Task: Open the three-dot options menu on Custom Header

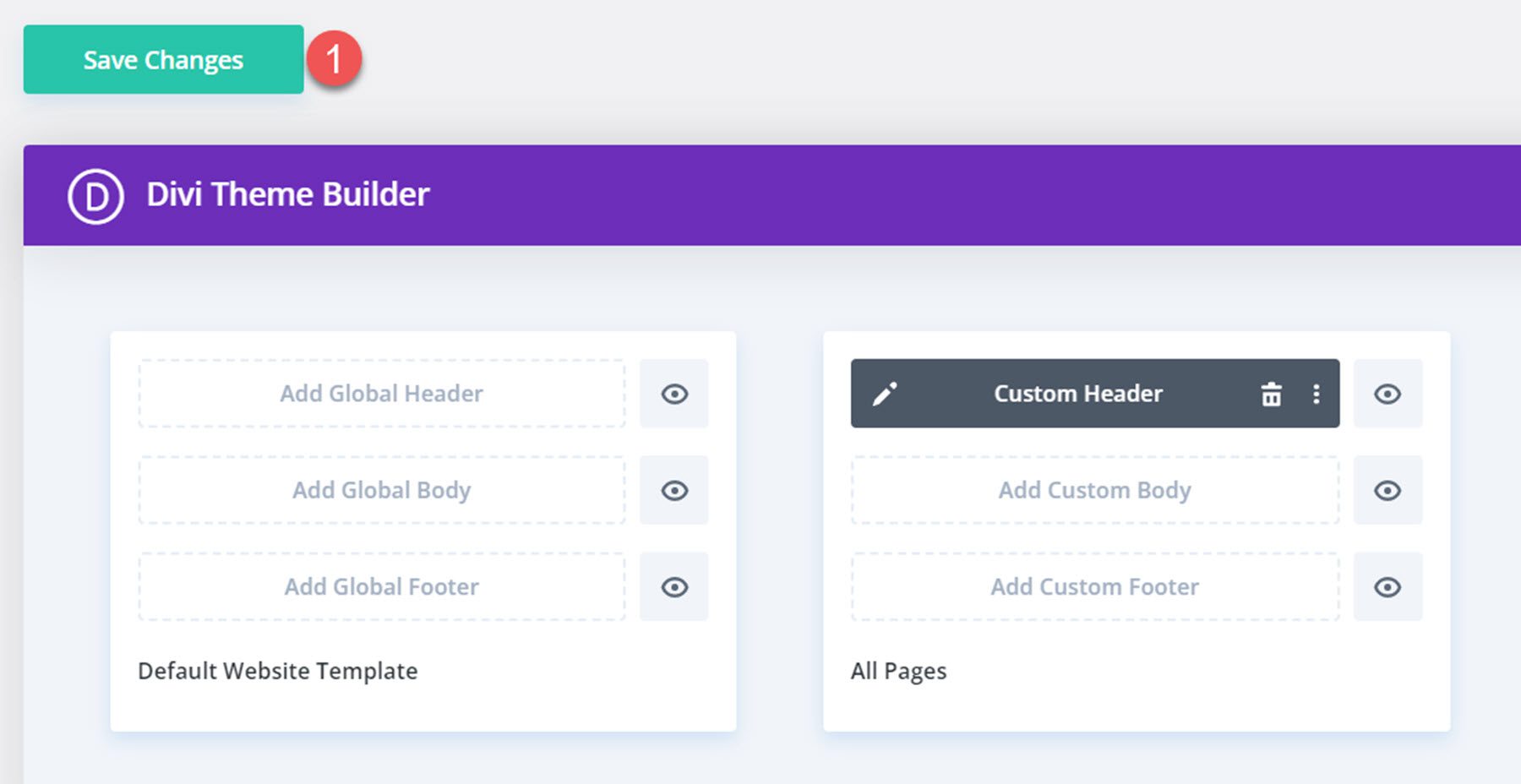Action: [1315, 393]
